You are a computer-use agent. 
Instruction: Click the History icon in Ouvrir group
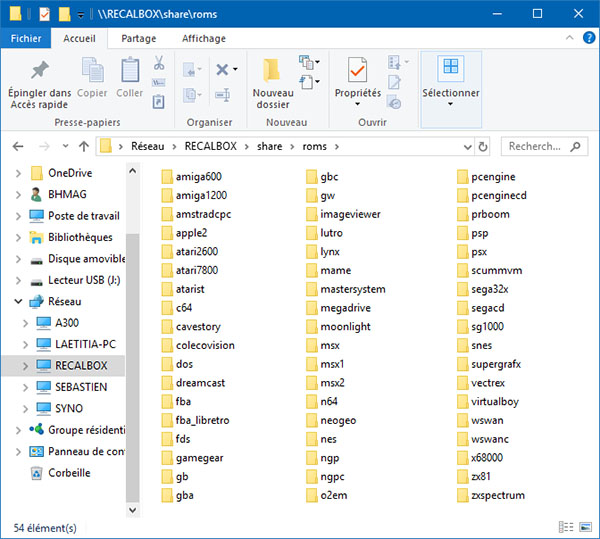click(x=394, y=103)
